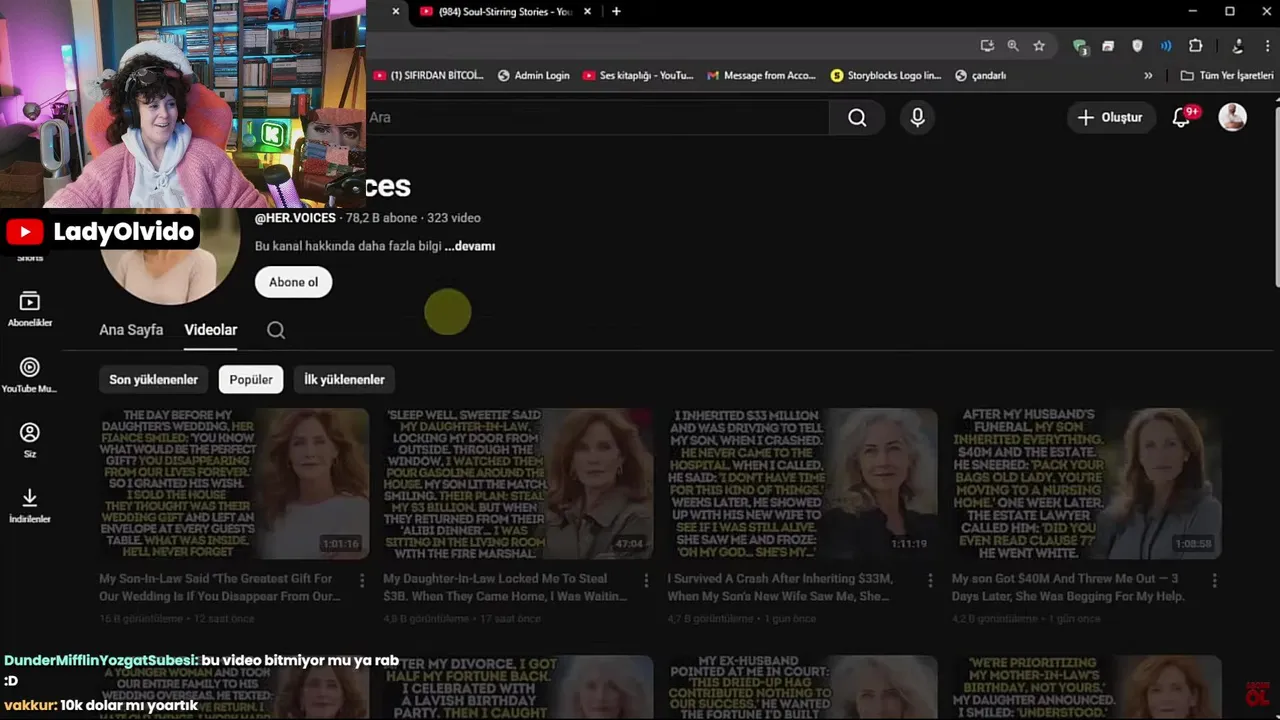Open İndirilenler sidebar item
Viewport: 1280px width, 720px height.
[x=30, y=506]
